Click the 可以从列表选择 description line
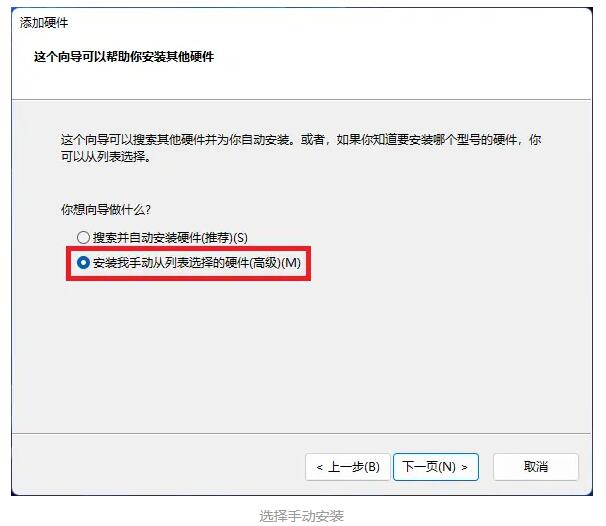Screen dimensions: 606x526 (x=106, y=157)
